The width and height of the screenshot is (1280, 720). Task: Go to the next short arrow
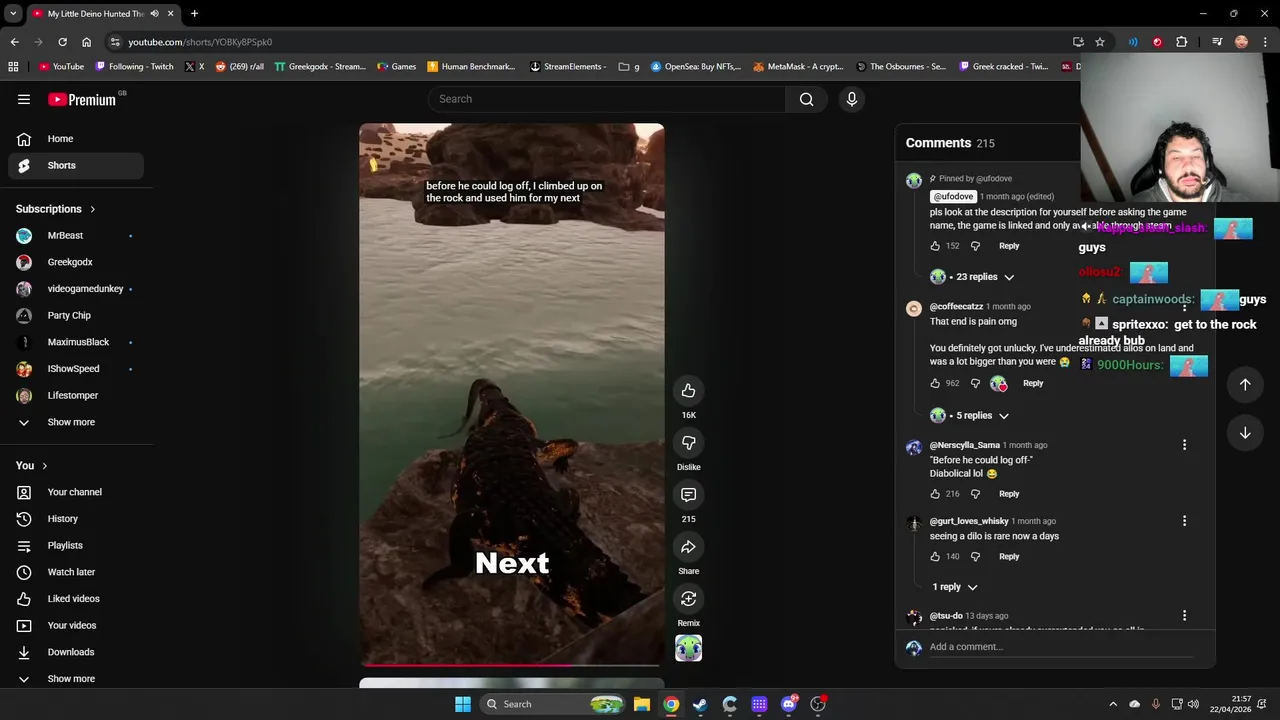(1245, 433)
